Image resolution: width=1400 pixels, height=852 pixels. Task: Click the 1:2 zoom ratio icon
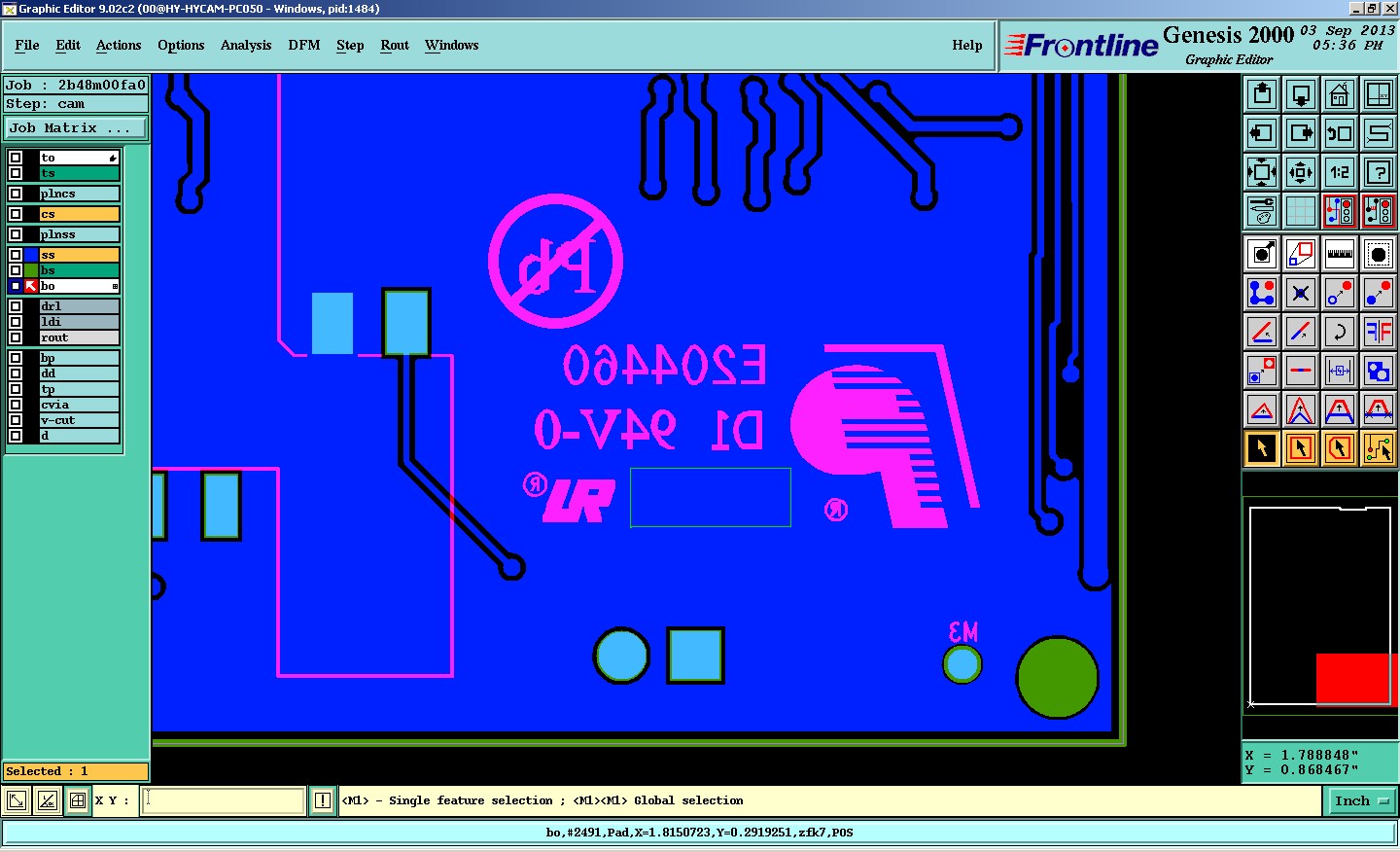(x=1340, y=172)
